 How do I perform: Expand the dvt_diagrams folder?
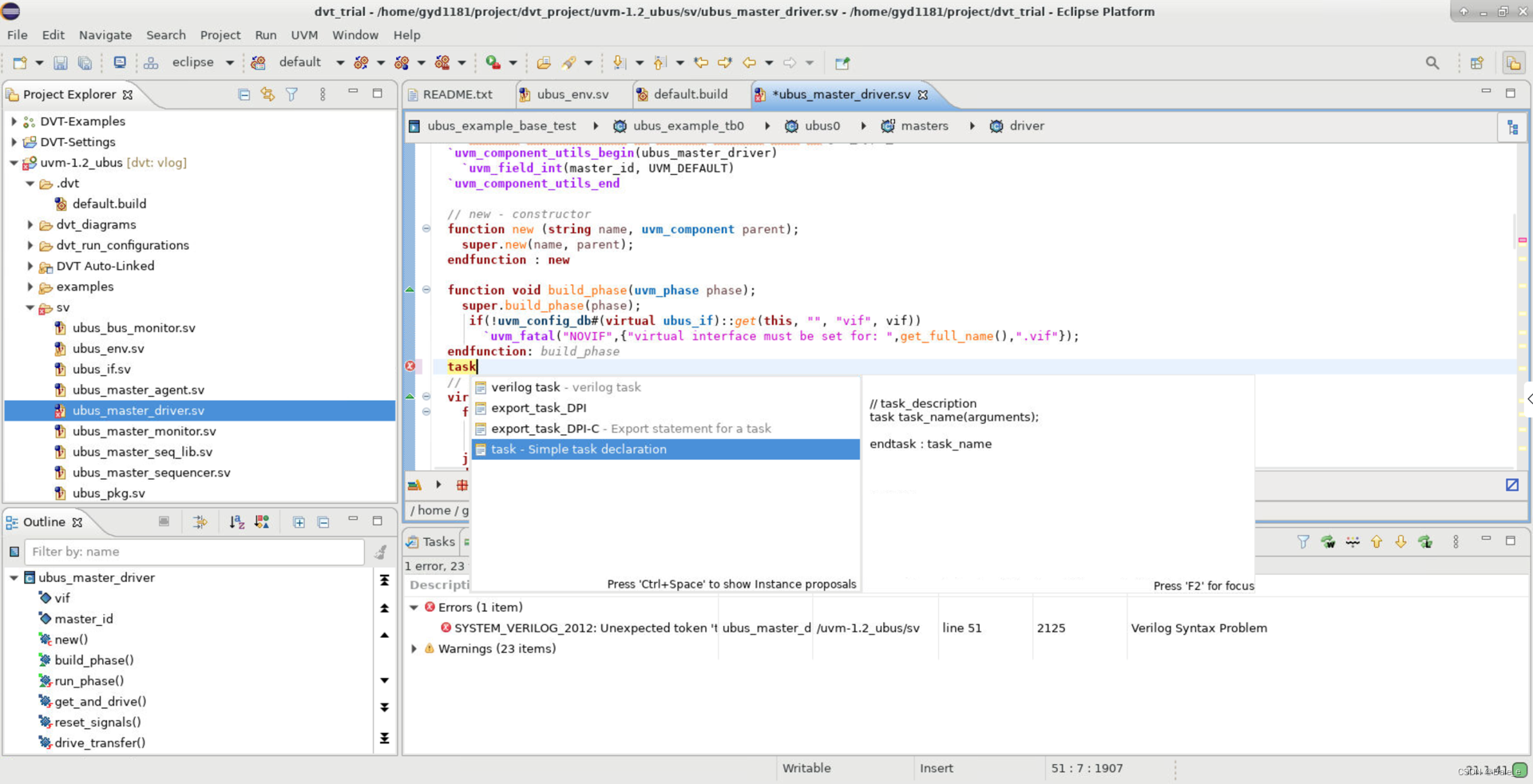[30, 225]
